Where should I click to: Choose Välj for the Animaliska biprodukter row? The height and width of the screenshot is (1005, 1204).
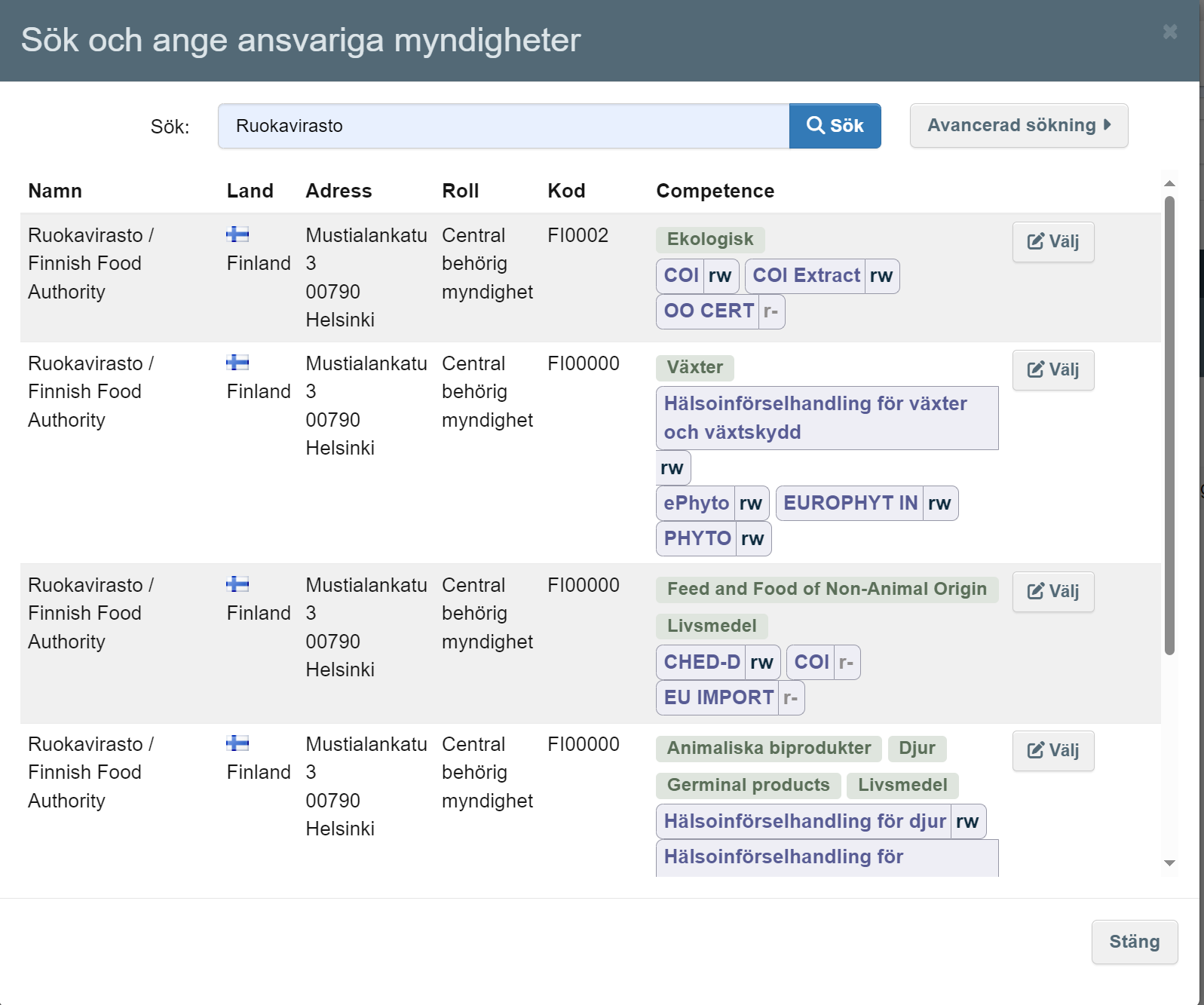point(1053,751)
